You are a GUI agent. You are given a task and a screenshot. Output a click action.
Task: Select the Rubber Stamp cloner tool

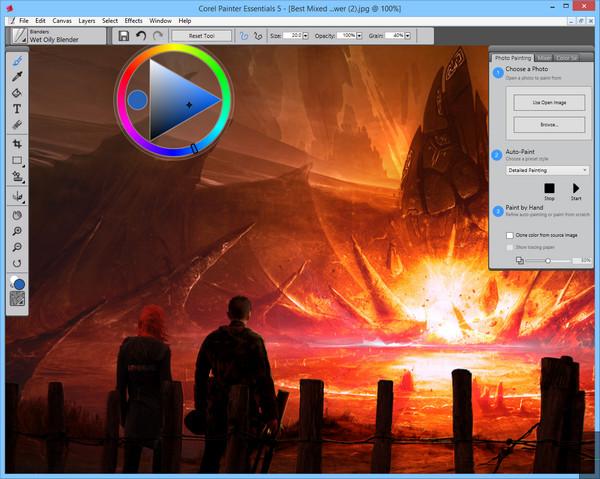click(x=17, y=176)
